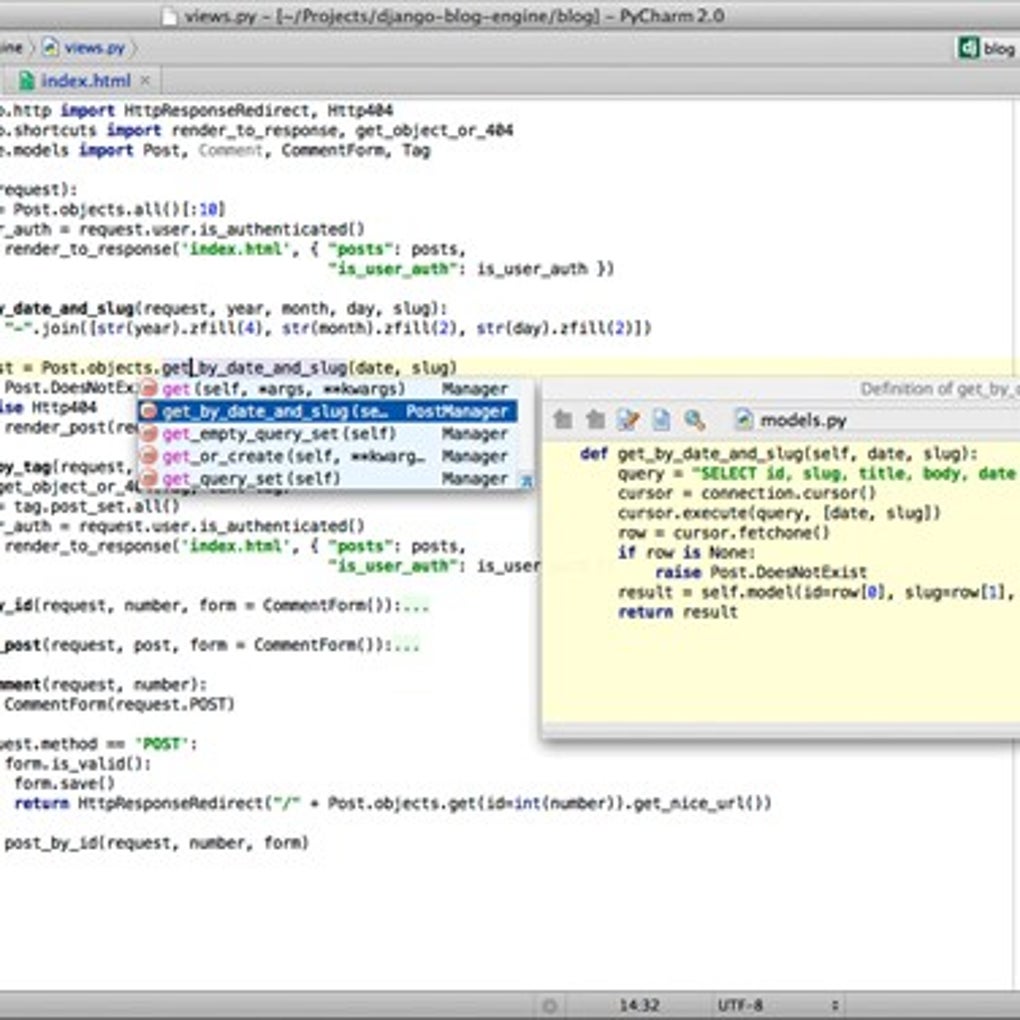This screenshot has width=1020, height=1020.
Task: Click the status bar dropdown arrows after UTF-8
Action: click(835, 1006)
